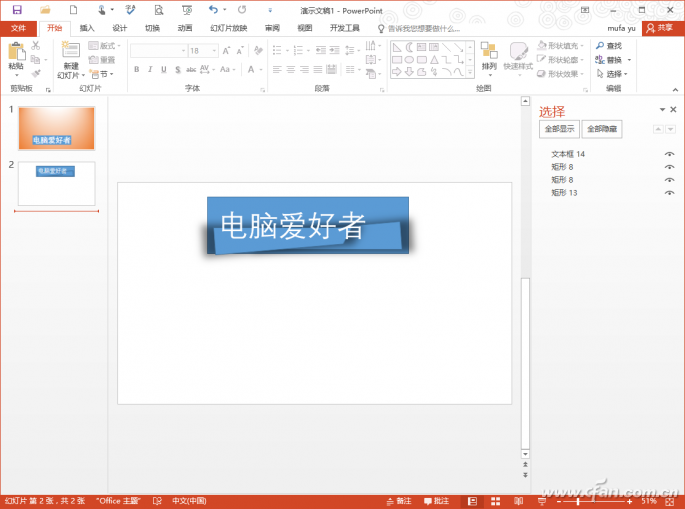Switch to Transitions (切换) tab

pos(152,28)
